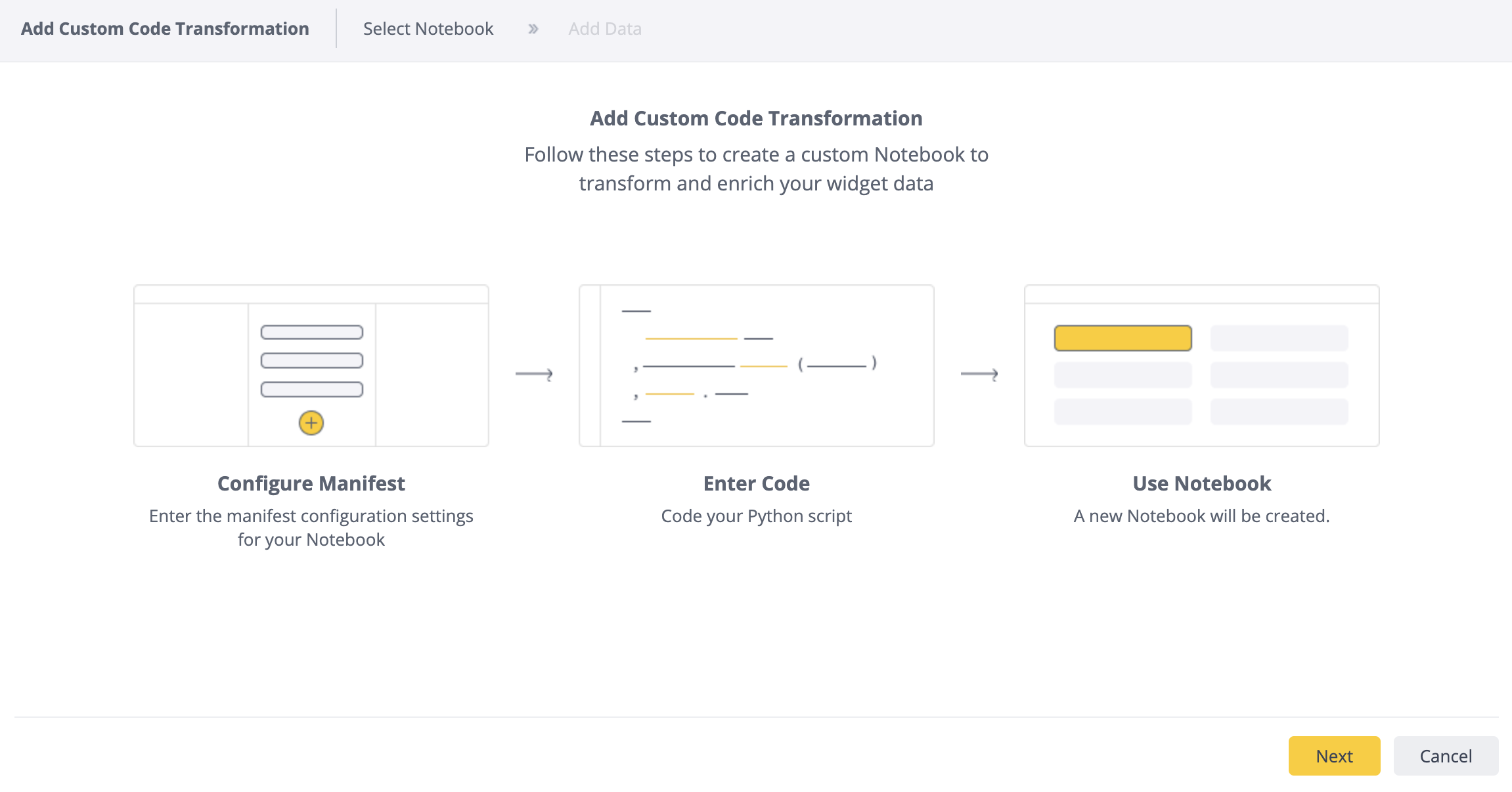Open the Select Notebook breadcrumb step
The image size is (1512, 792).
[428, 28]
